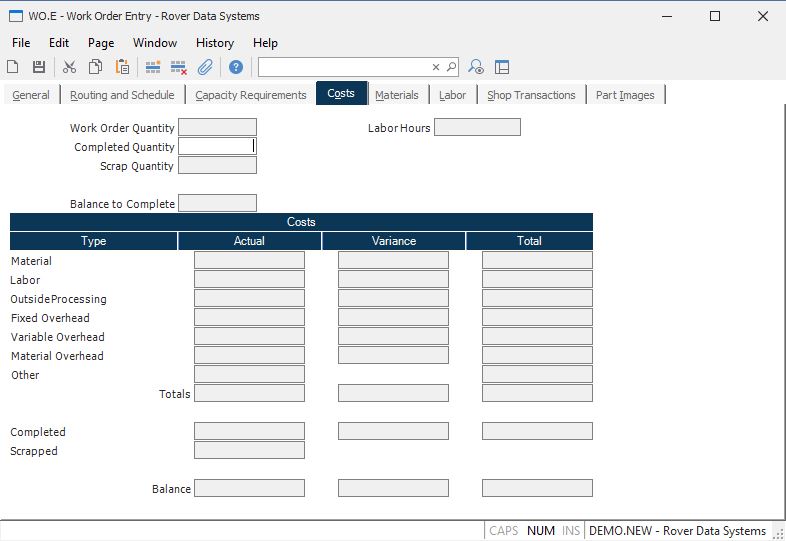Click the Labor Hours field
Viewport: 786px width, 541px height.
[x=477, y=127]
